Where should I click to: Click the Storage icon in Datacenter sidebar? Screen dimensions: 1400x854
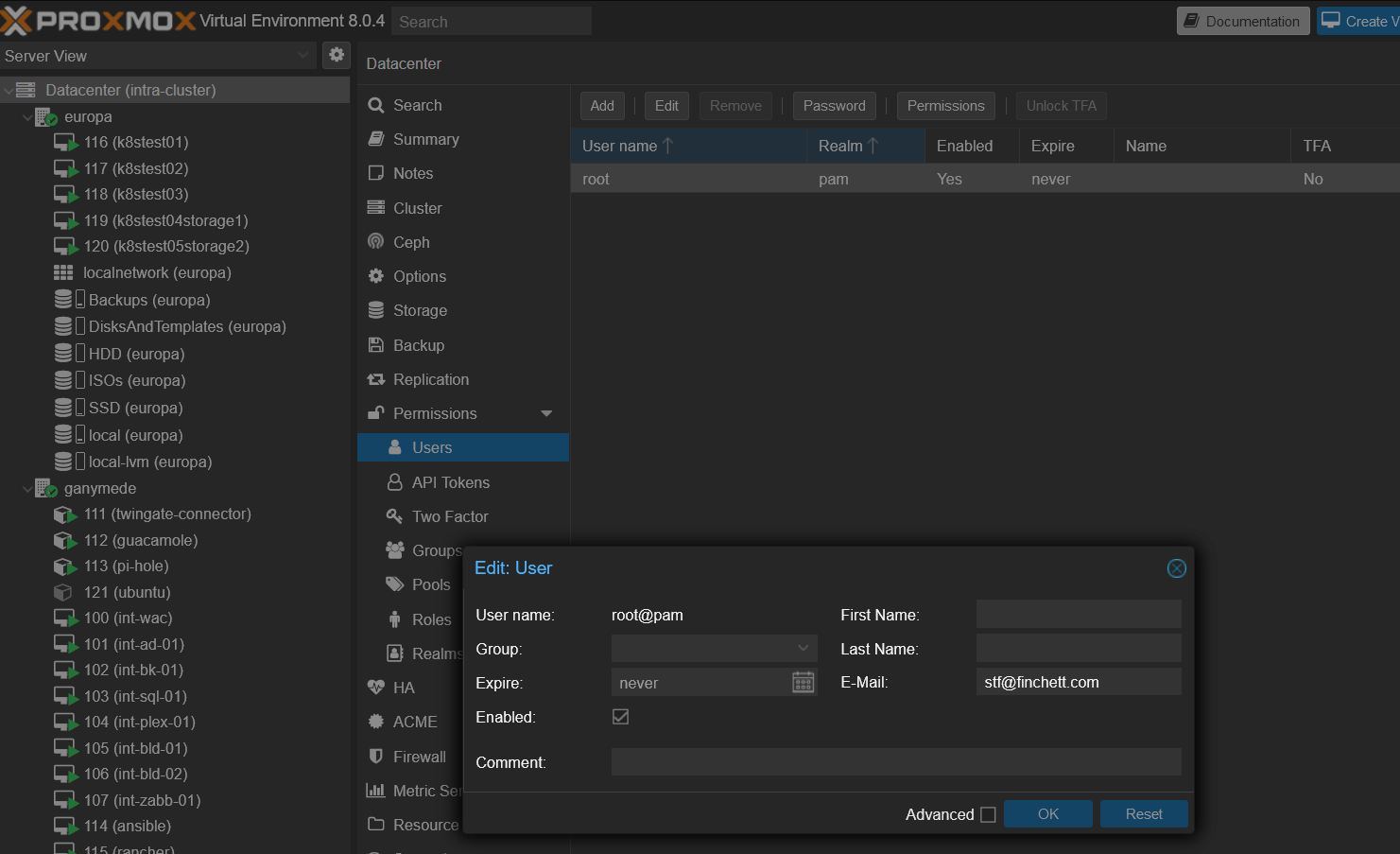pos(376,310)
